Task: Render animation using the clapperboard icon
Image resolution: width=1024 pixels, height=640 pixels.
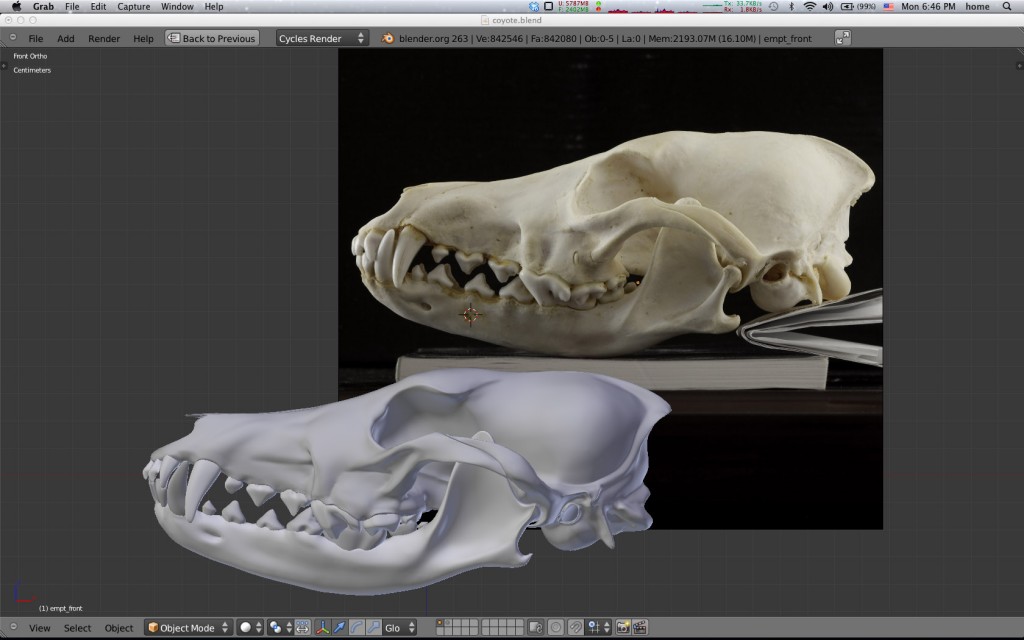Action: pos(640,628)
